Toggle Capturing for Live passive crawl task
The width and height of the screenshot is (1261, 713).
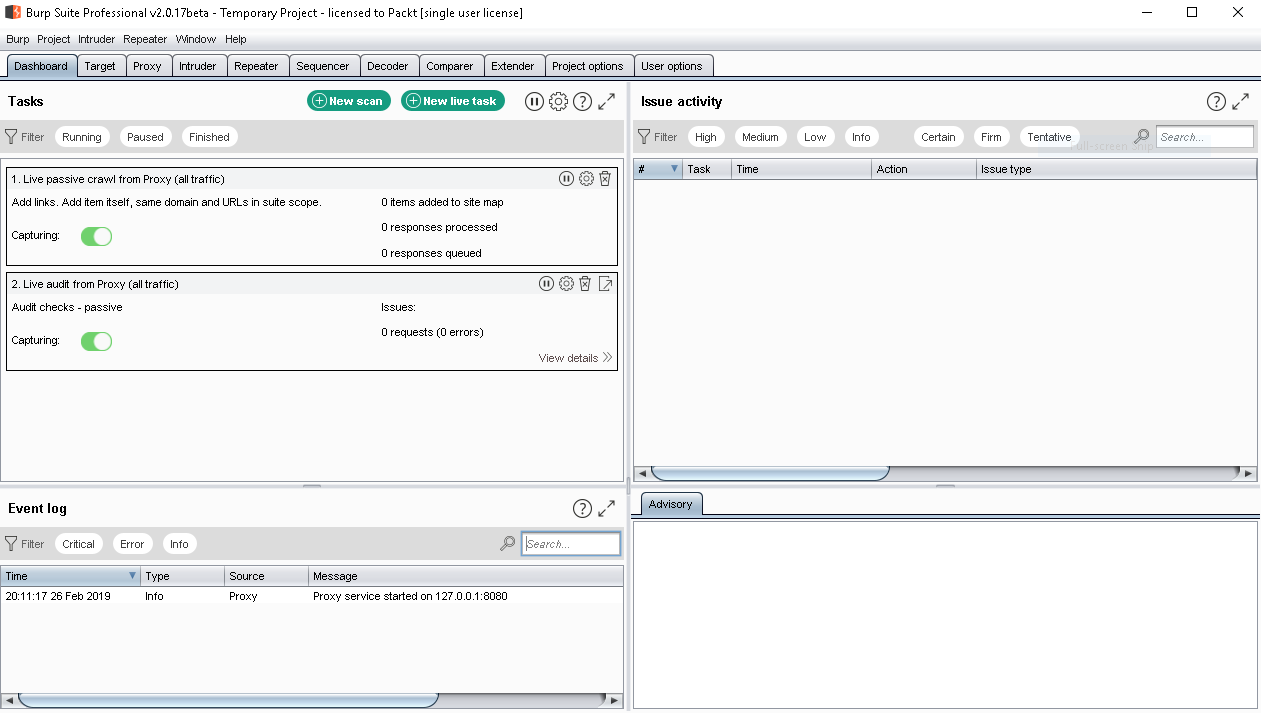pyautogui.click(x=96, y=236)
